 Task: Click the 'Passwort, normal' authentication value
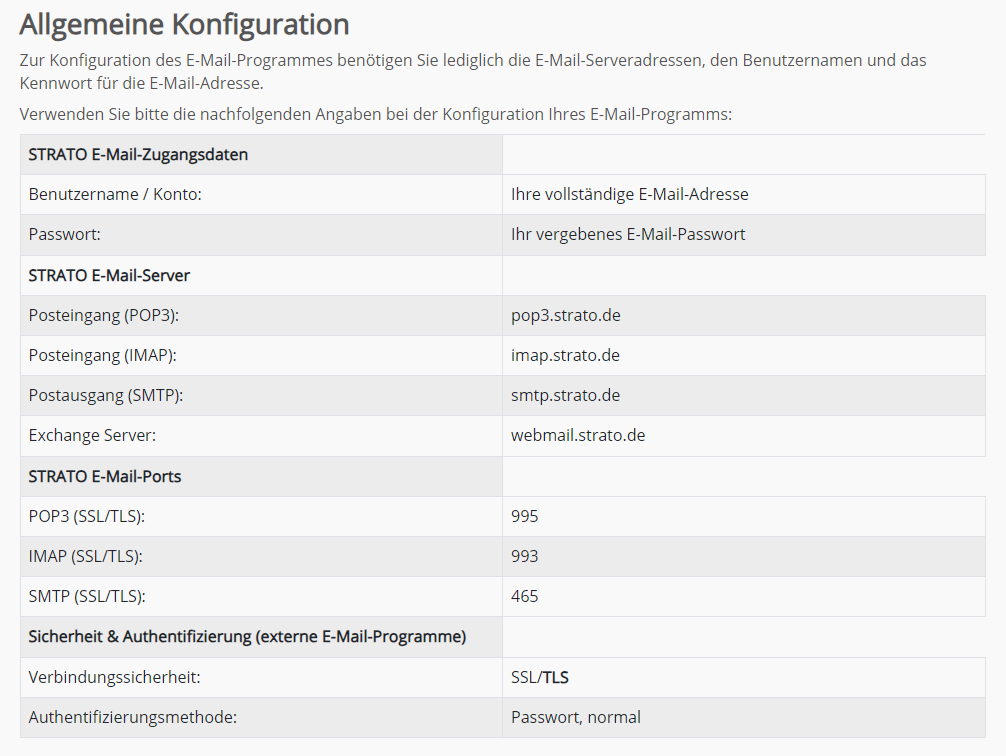click(x=576, y=717)
